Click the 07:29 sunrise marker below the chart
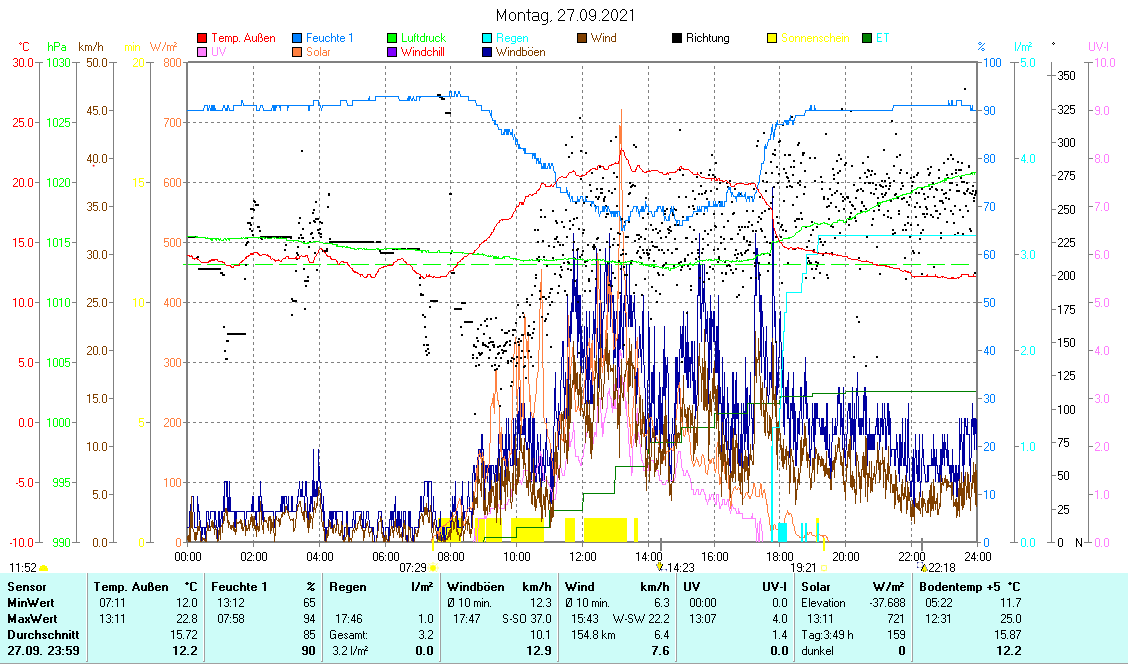The width and height of the screenshot is (1128, 664). (413, 567)
